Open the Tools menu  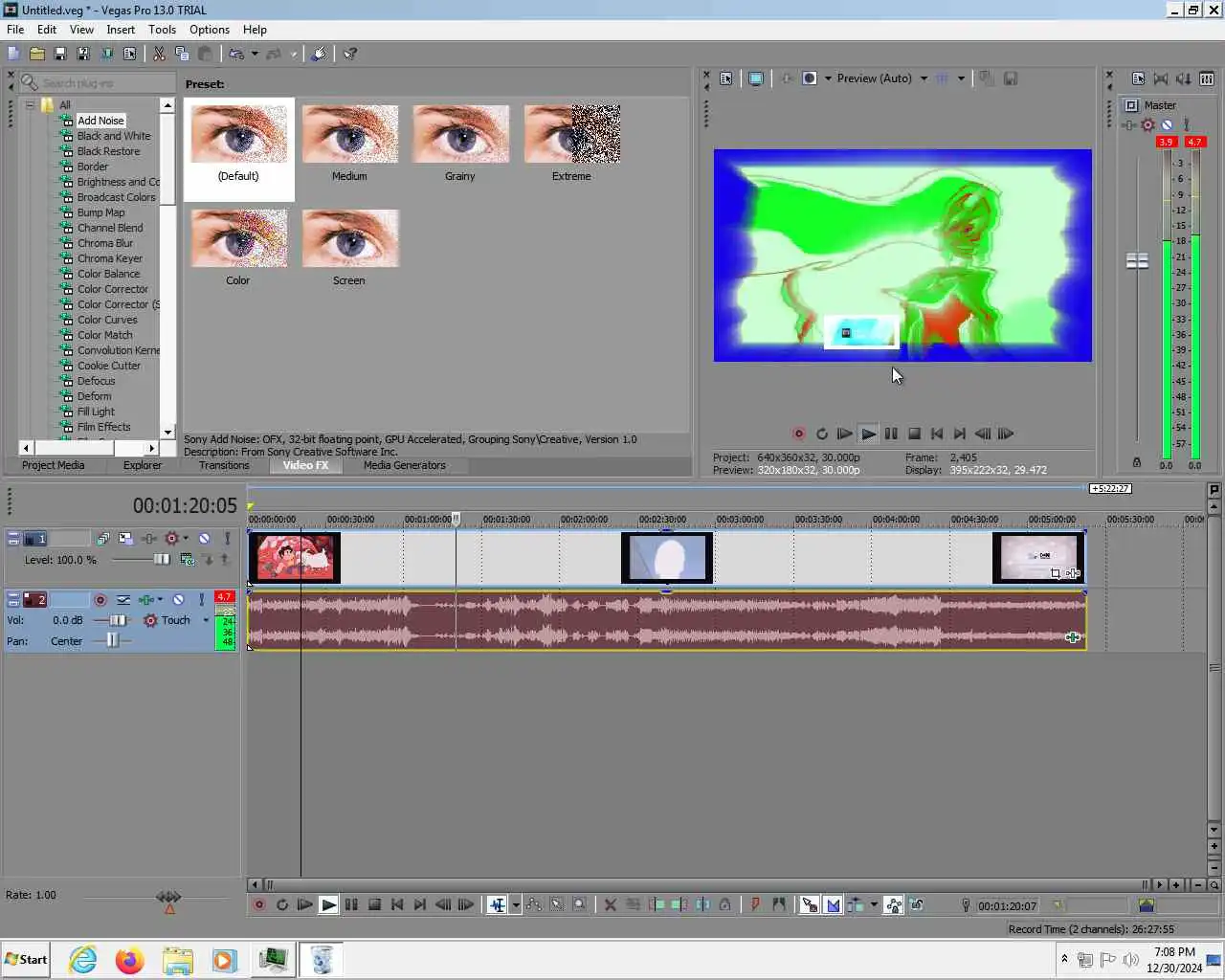162,30
